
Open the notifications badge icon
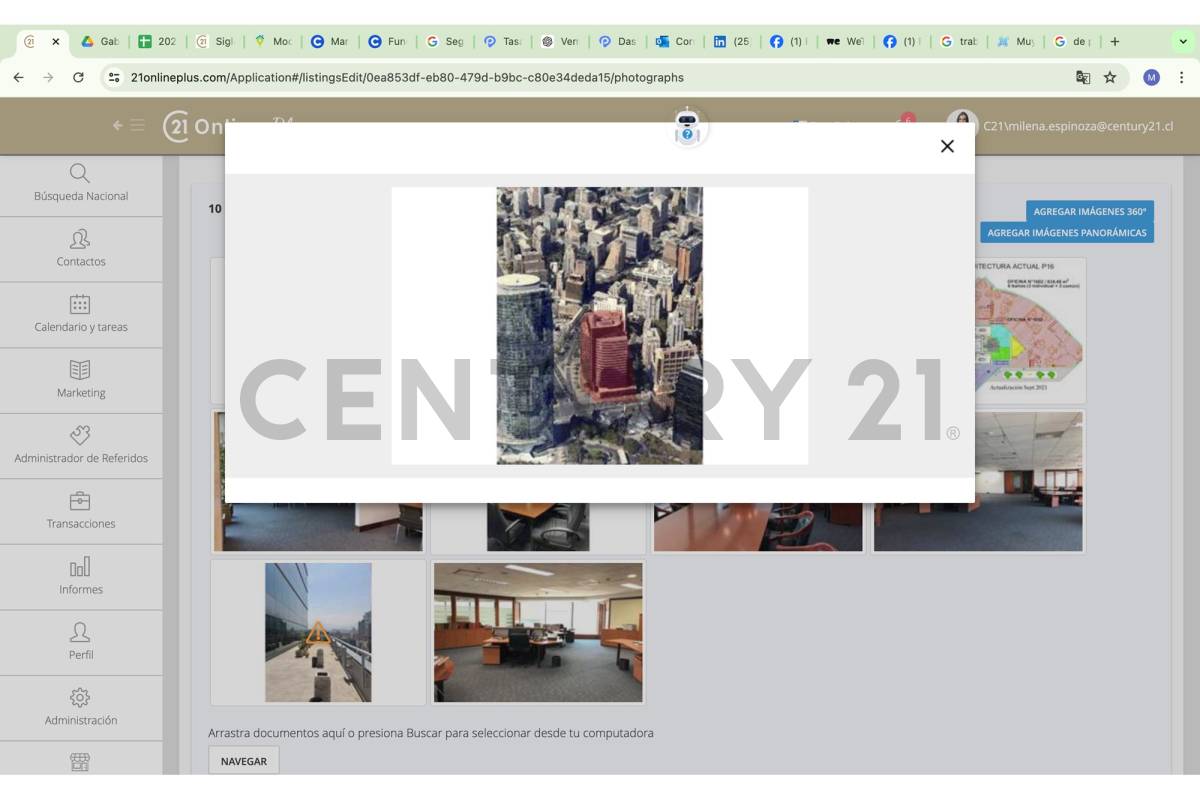pyautogui.click(x=907, y=120)
